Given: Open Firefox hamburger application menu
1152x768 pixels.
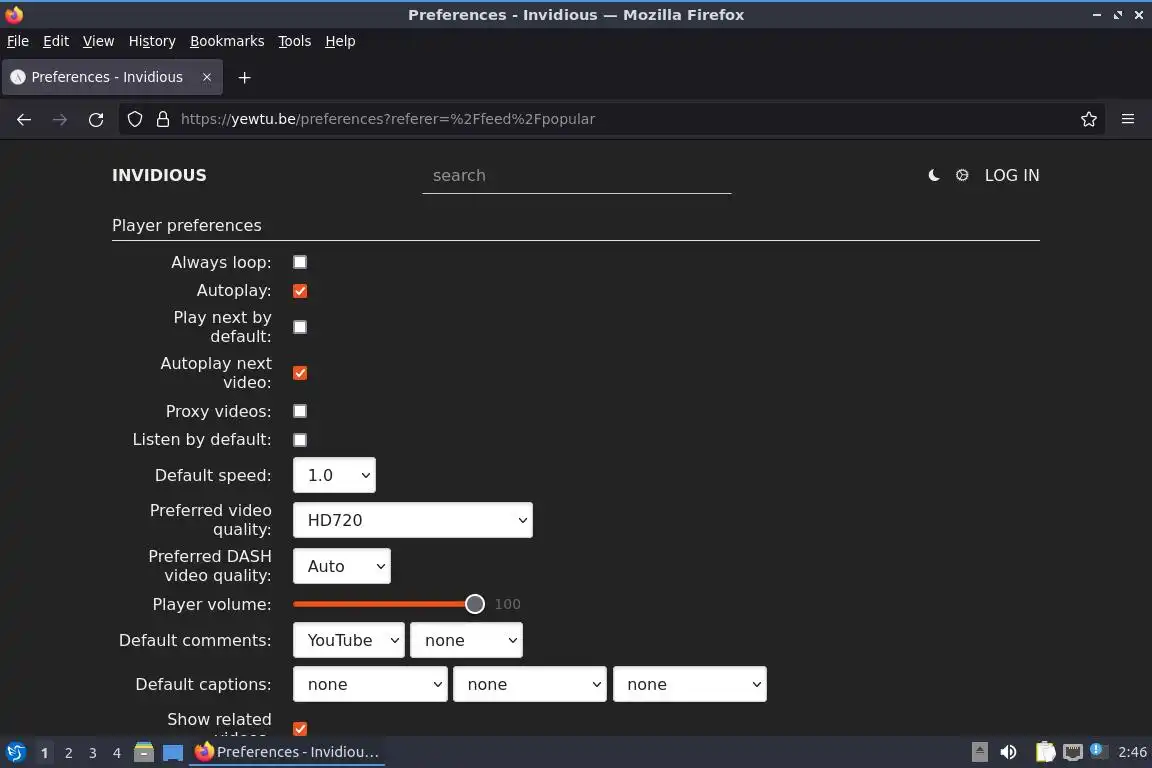Looking at the screenshot, I should [x=1128, y=119].
